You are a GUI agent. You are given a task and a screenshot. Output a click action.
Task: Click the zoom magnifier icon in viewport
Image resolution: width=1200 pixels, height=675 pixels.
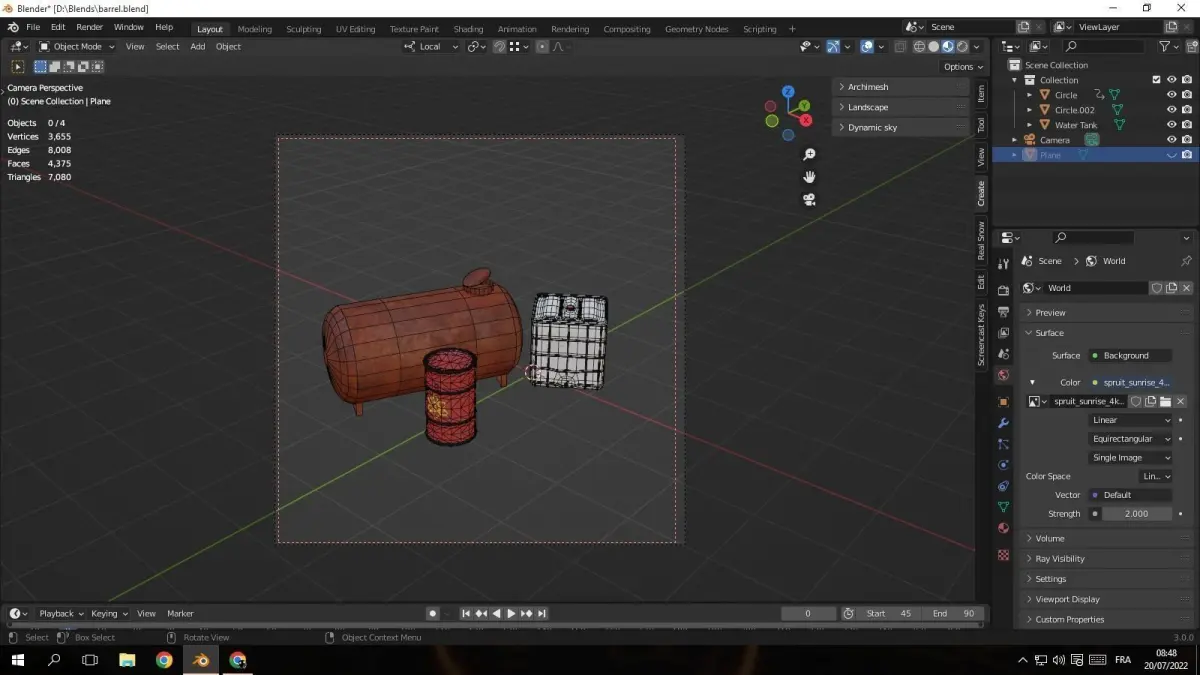[809, 154]
